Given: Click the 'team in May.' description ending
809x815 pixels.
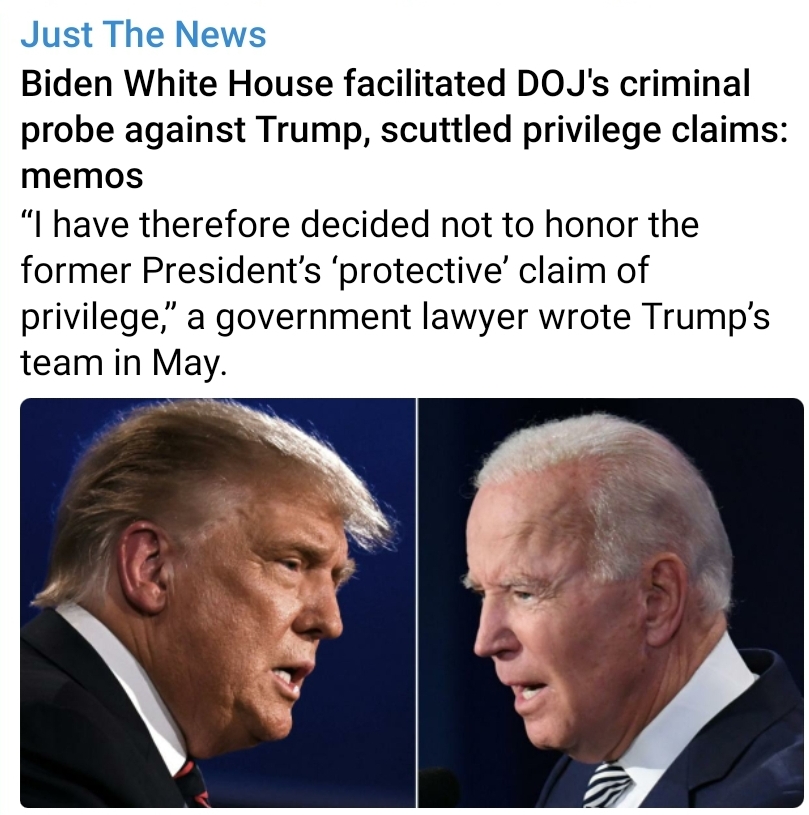Looking at the screenshot, I should 124,363.
